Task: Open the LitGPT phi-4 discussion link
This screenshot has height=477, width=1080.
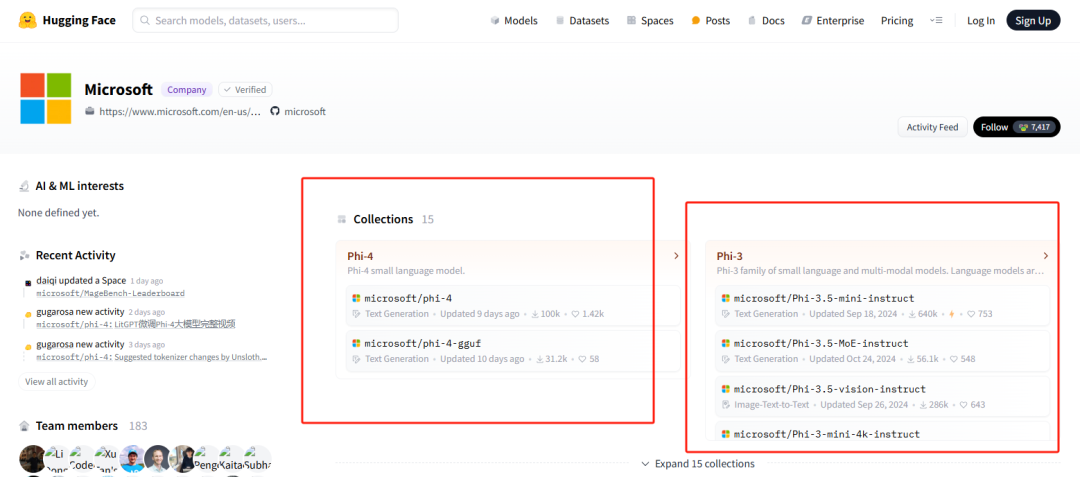Action: click(136, 324)
